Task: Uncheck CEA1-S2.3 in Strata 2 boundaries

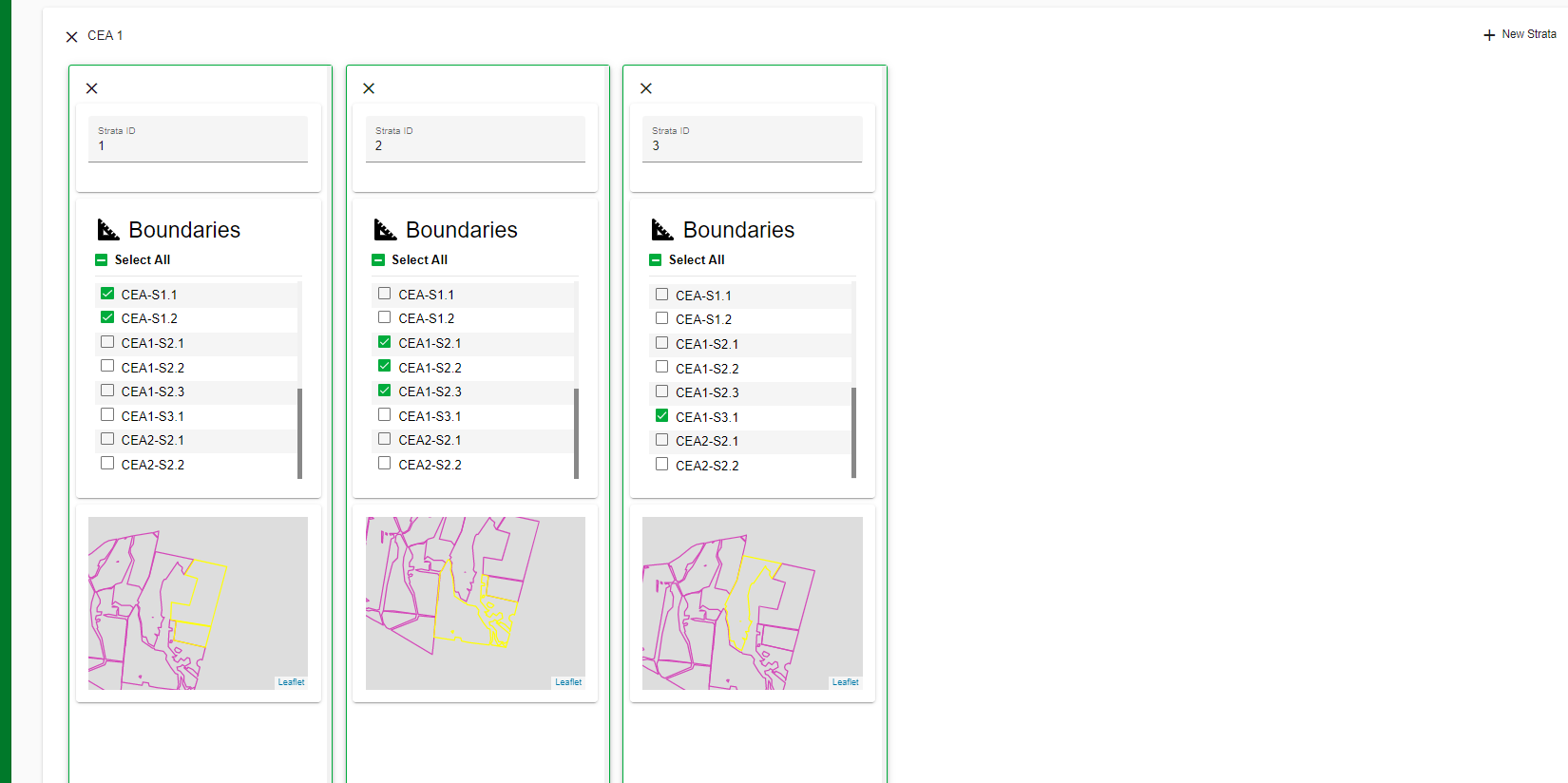Action: 385,391
